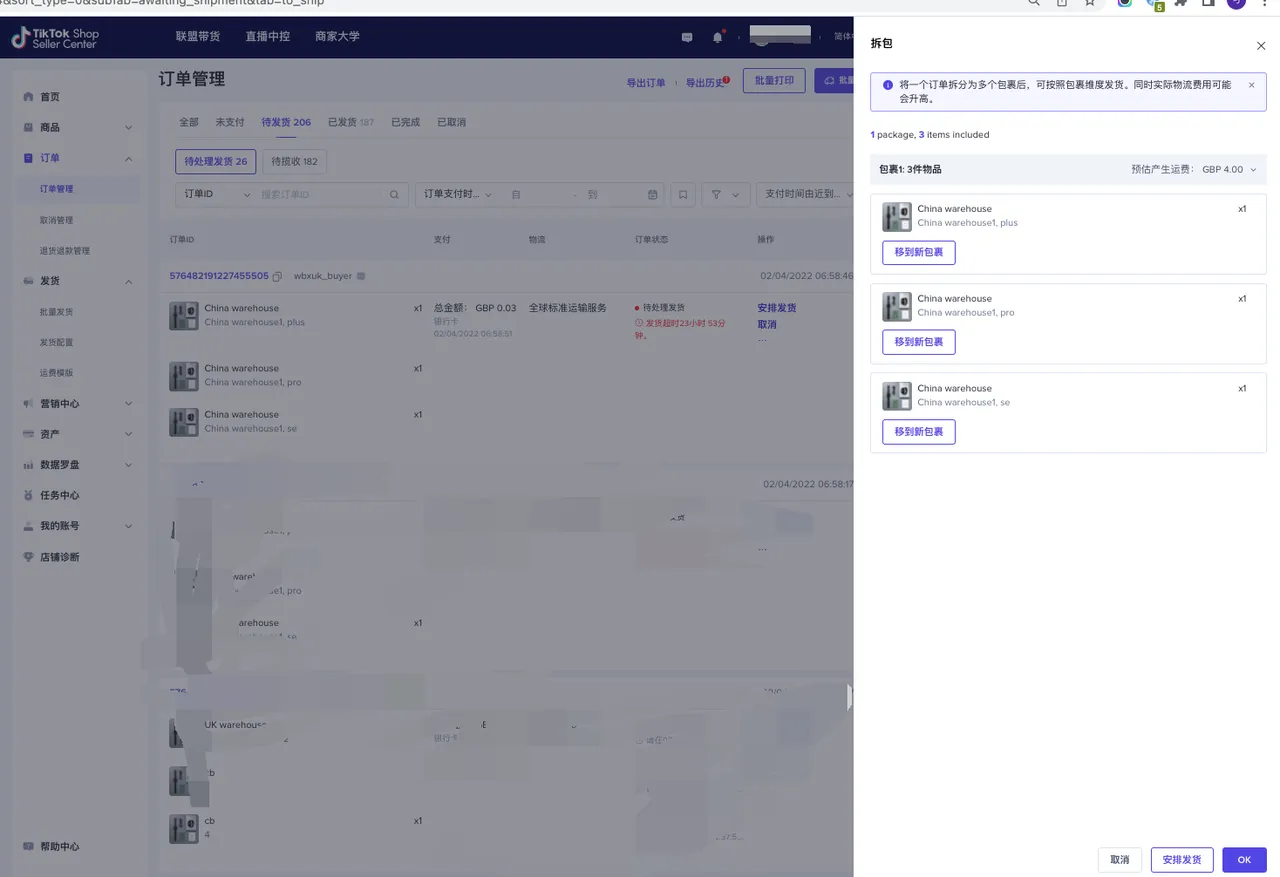Click the bookmark icon beside date filter
The height and width of the screenshot is (877, 1280).
pyautogui.click(x=683, y=195)
